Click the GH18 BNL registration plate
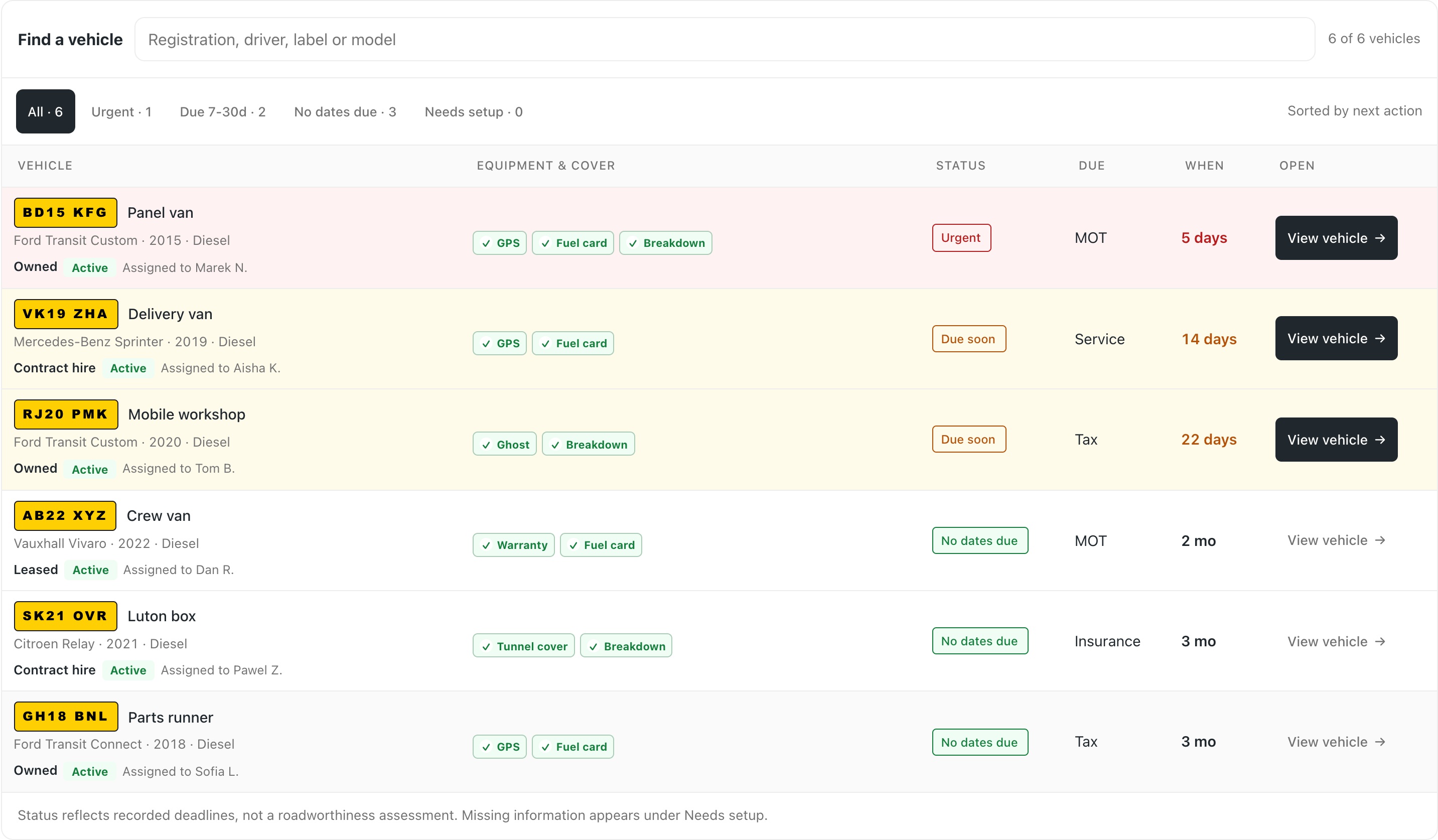The height and width of the screenshot is (840, 1438). click(66, 717)
